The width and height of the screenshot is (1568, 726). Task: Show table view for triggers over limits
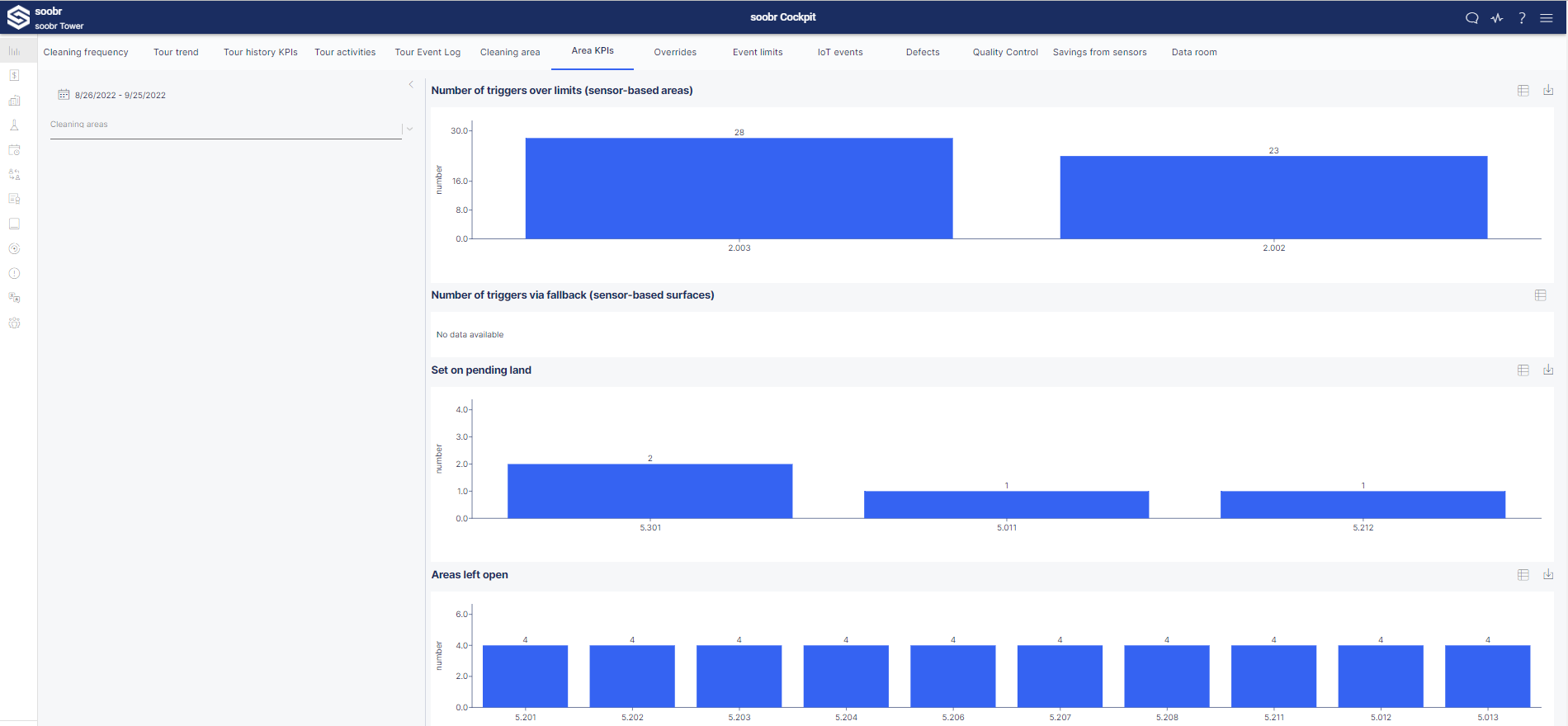click(1523, 91)
